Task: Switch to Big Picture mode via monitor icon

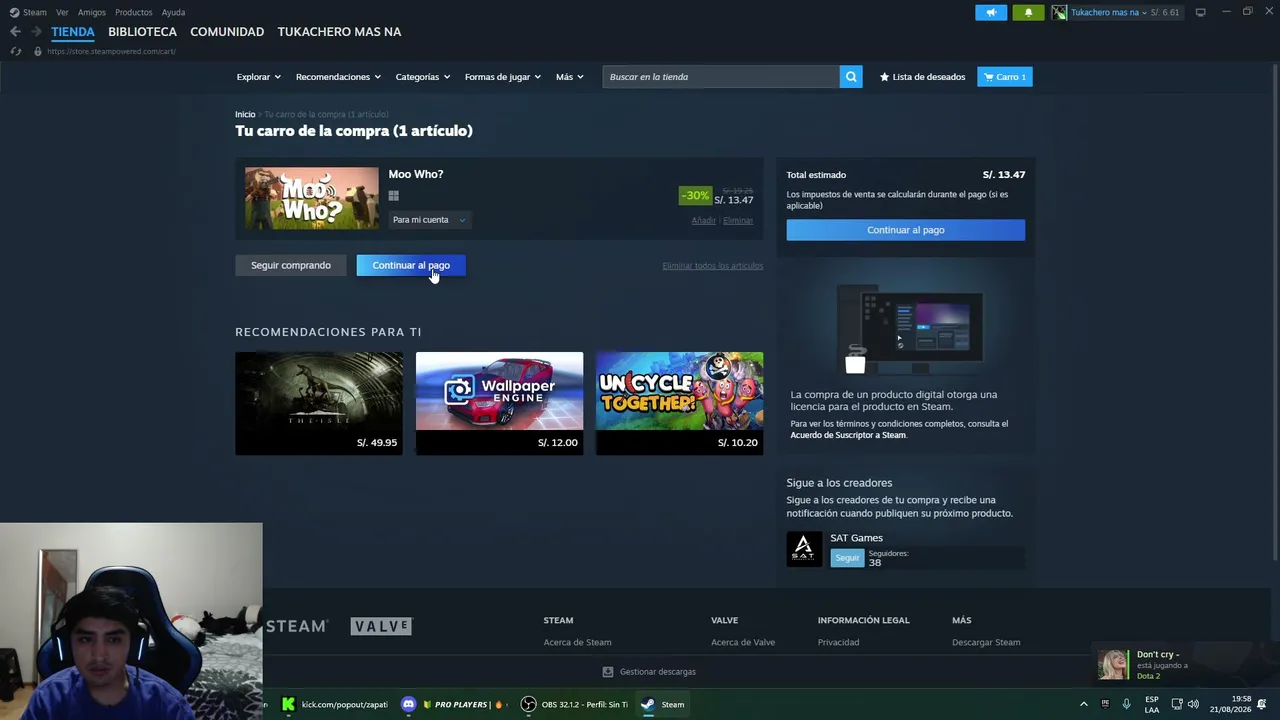Action: pos(1200,12)
